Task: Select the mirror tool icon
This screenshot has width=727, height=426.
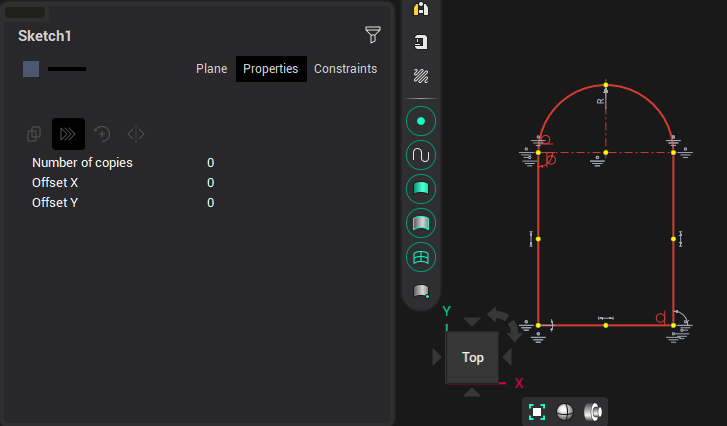Action: coord(136,133)
